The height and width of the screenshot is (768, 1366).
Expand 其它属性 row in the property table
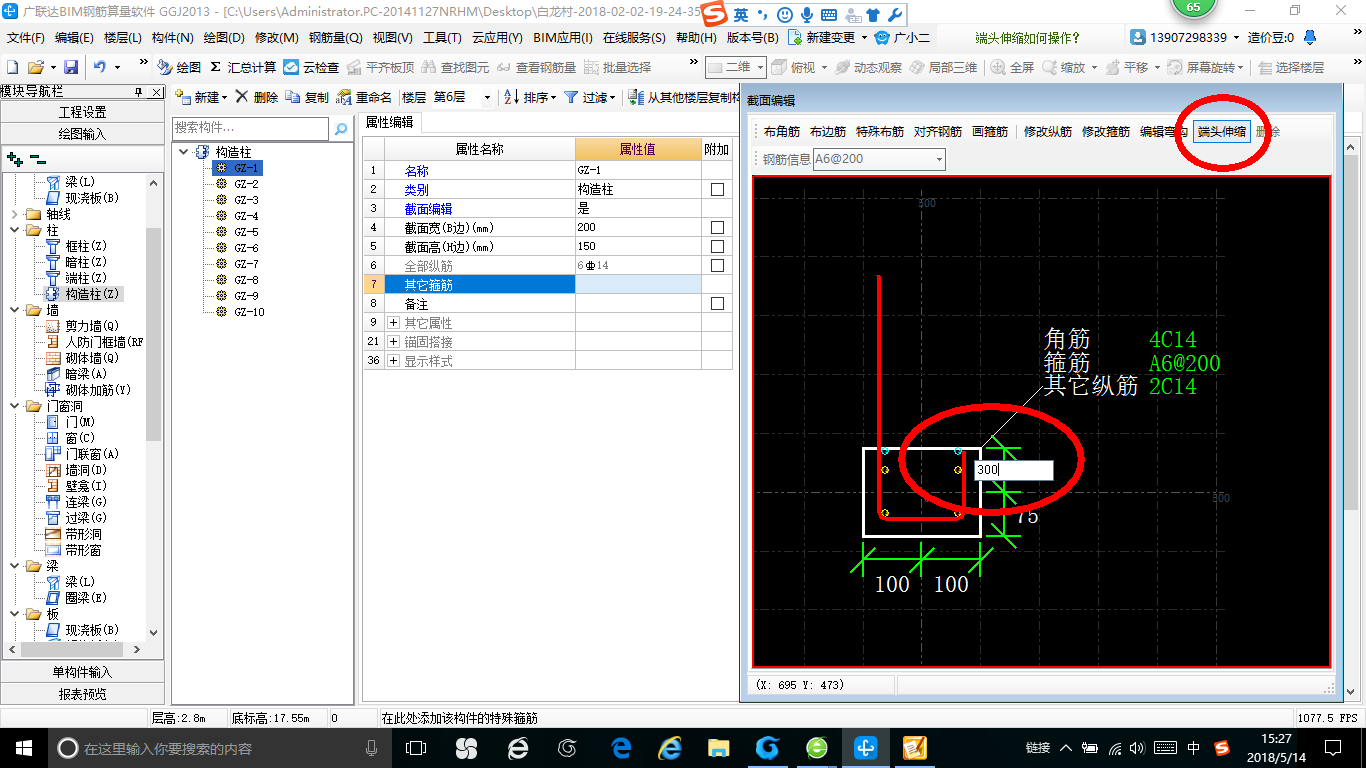[x=393, y=323]
